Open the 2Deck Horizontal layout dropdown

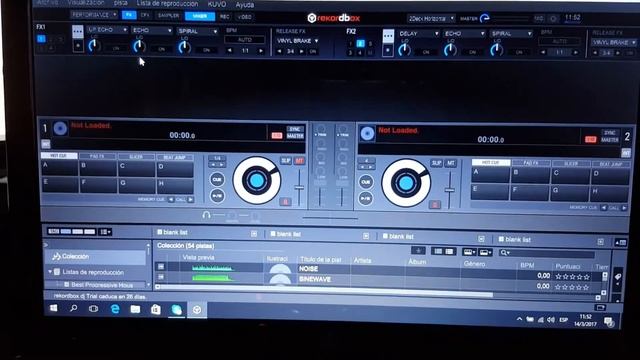point(431,18)
